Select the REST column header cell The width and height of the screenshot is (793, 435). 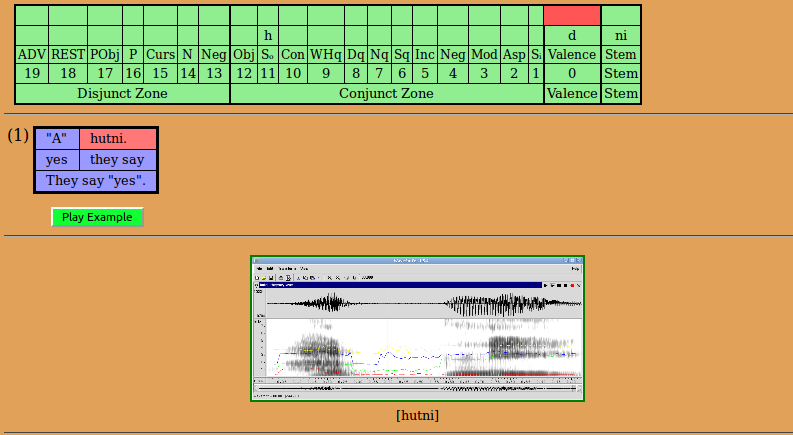67,54
